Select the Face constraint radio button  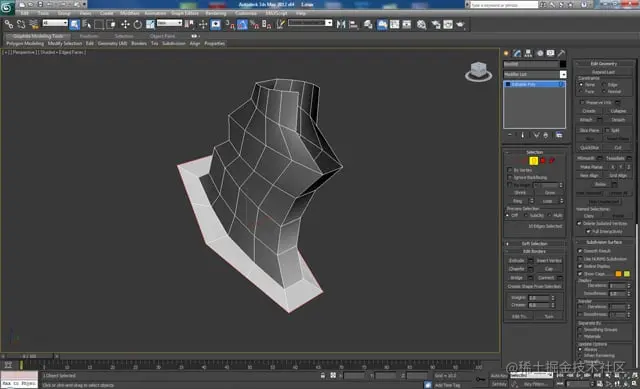point(581,91)
